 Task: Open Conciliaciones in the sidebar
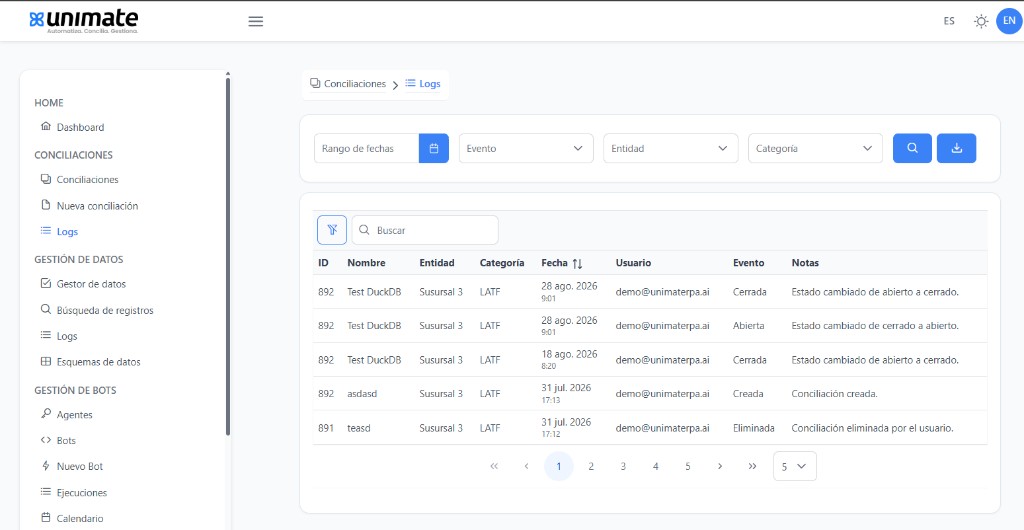coord(88,179)
